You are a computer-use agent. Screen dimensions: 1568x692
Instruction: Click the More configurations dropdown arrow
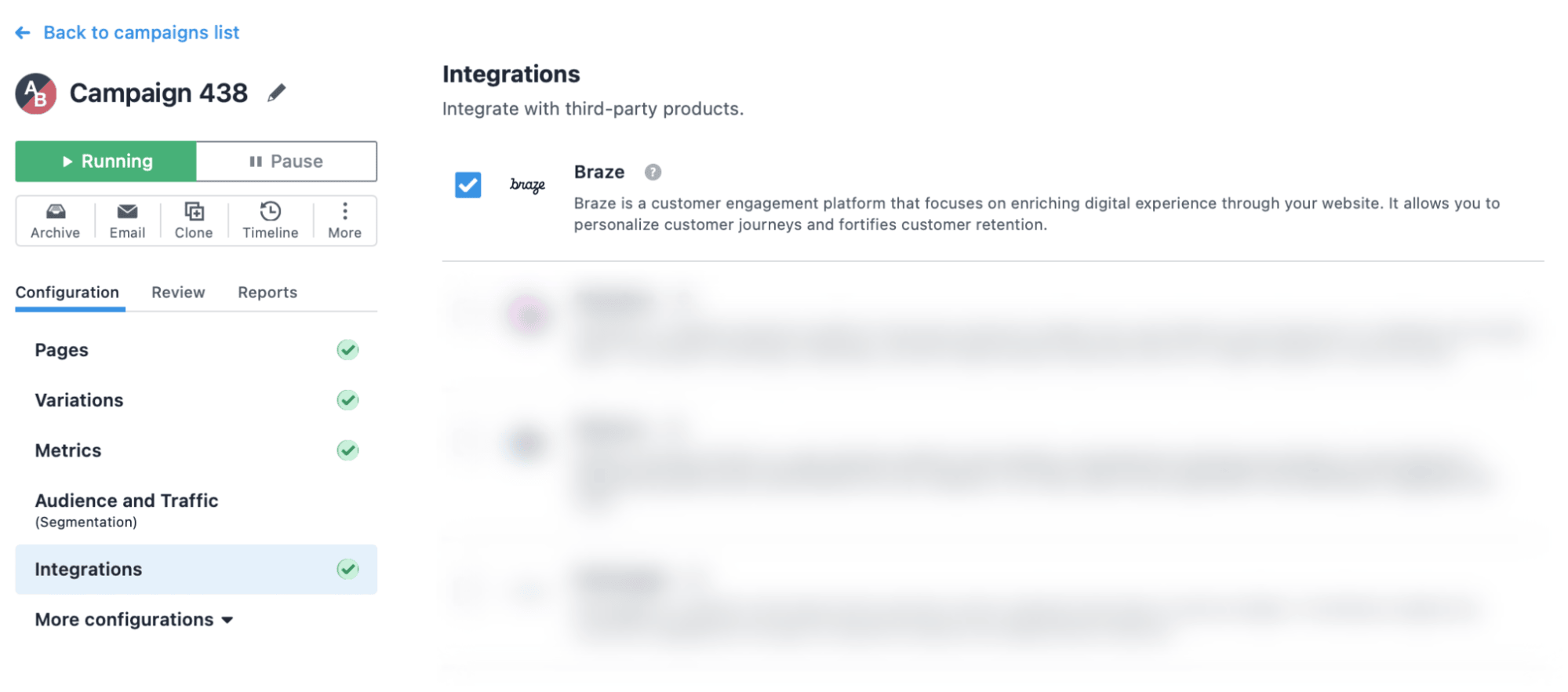(227, 621)
